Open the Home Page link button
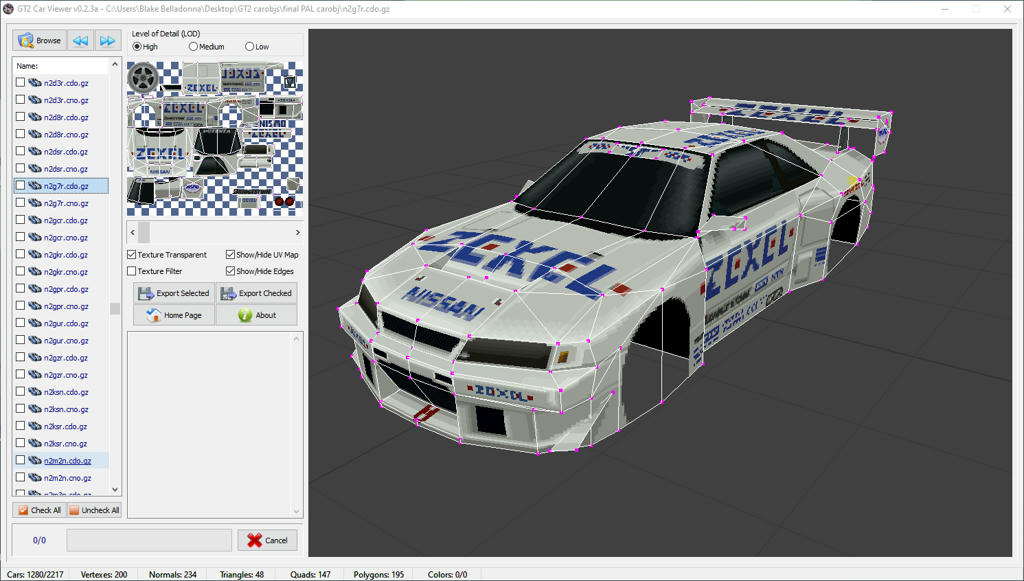The height and width of the screenshot is (581, 1024). click(x=174, y=315)
